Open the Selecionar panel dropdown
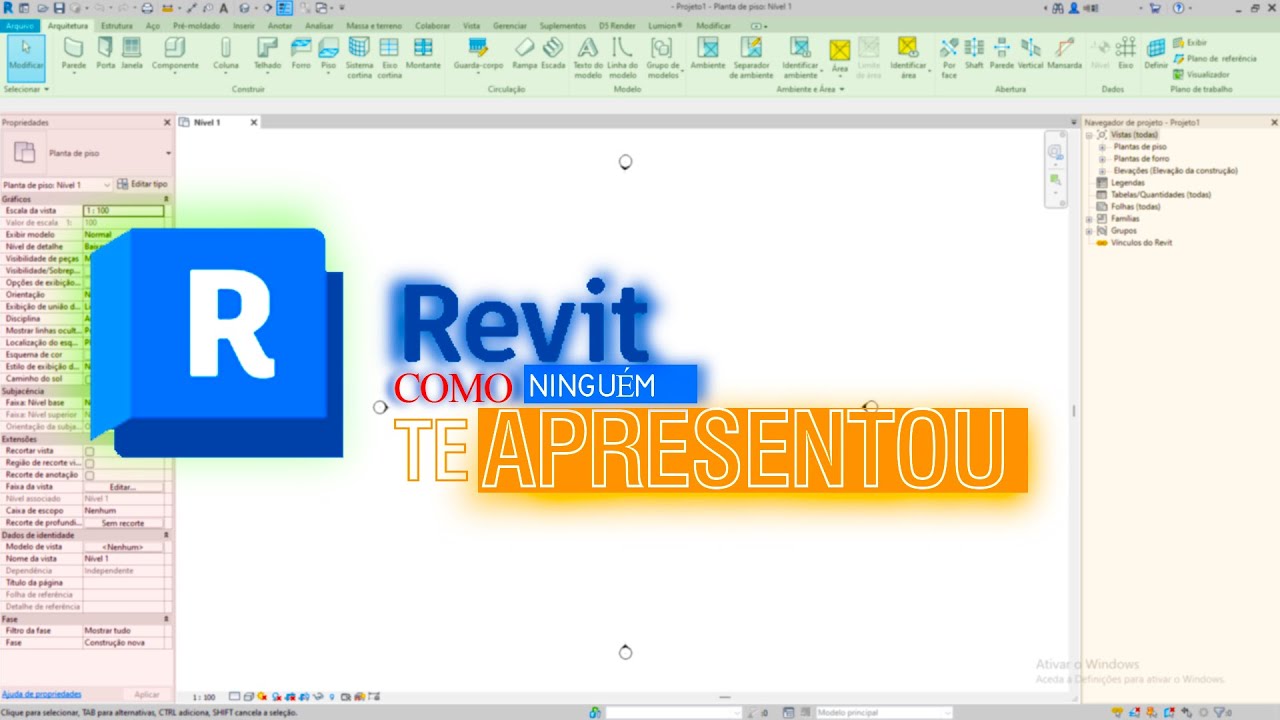The width and height of the screenshot is (1280, 720). (25, 89)
